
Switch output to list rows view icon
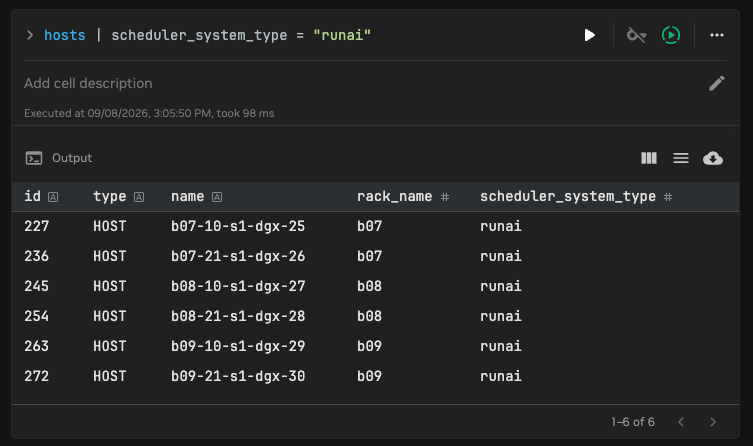(x=681, y=158)
